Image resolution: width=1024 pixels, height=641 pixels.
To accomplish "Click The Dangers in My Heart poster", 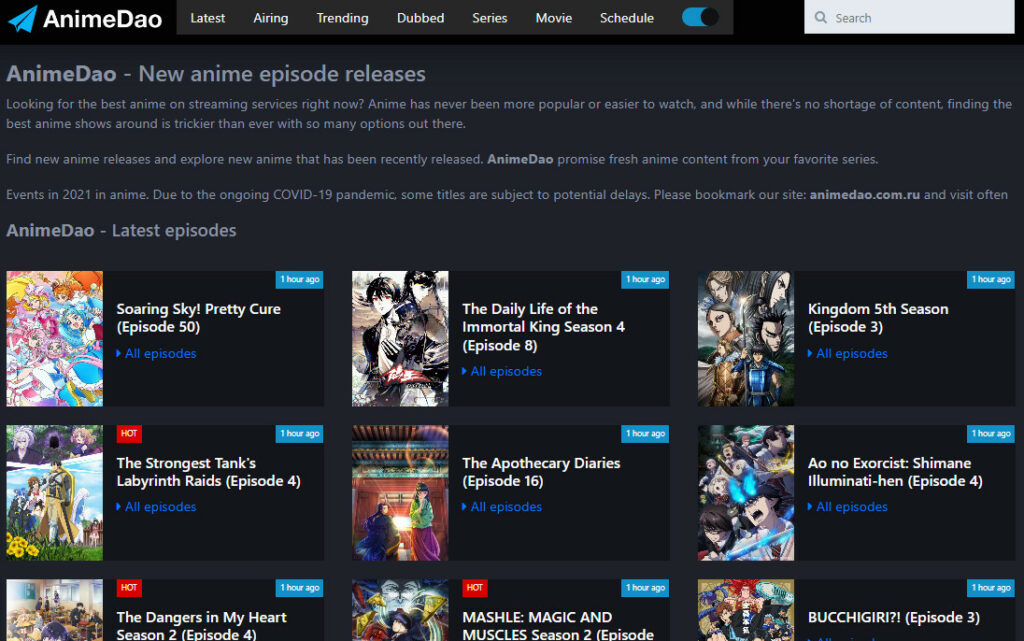I will click(55, 610).
